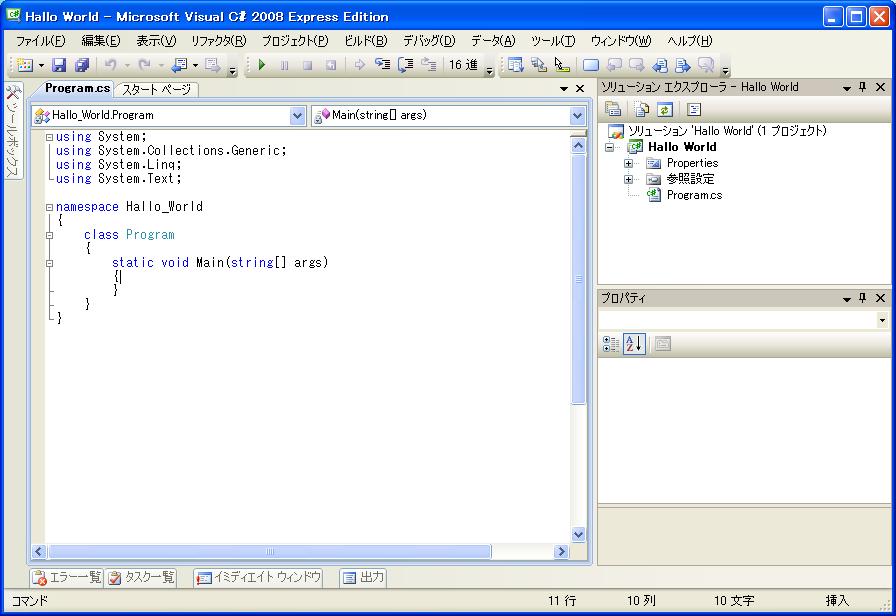Refresh the Solution Explorer

[x=665, y=109]
